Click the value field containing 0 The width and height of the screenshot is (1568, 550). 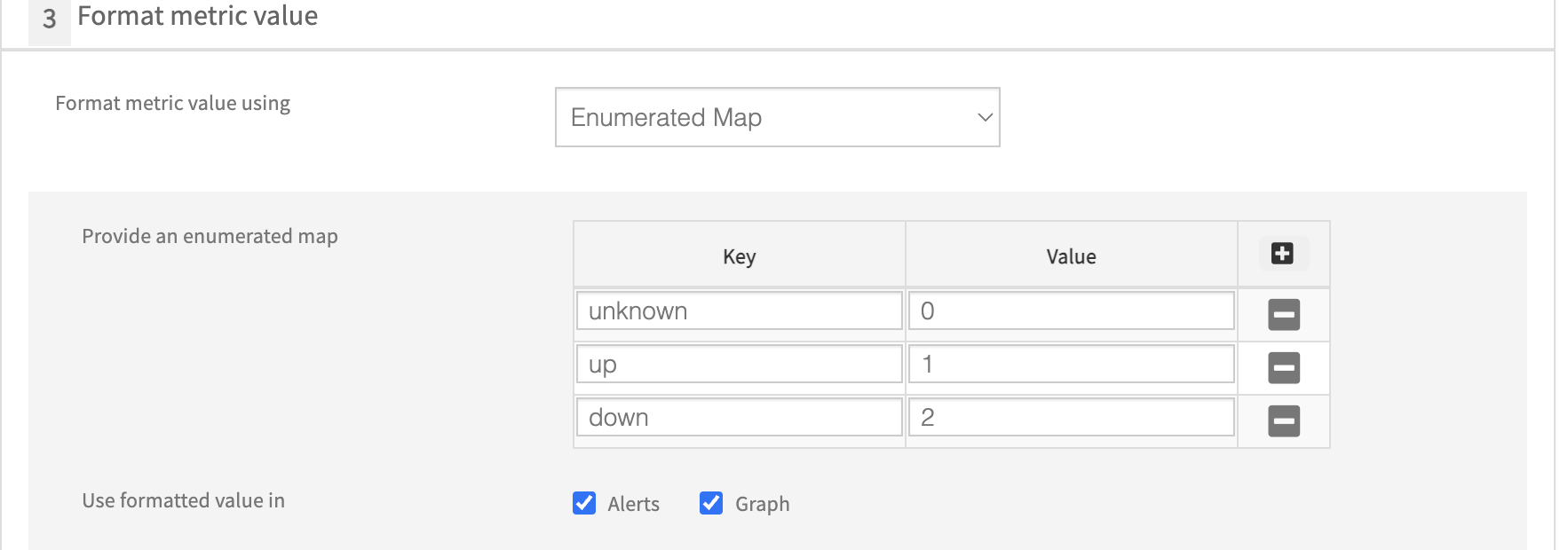tap(1071, 311)
